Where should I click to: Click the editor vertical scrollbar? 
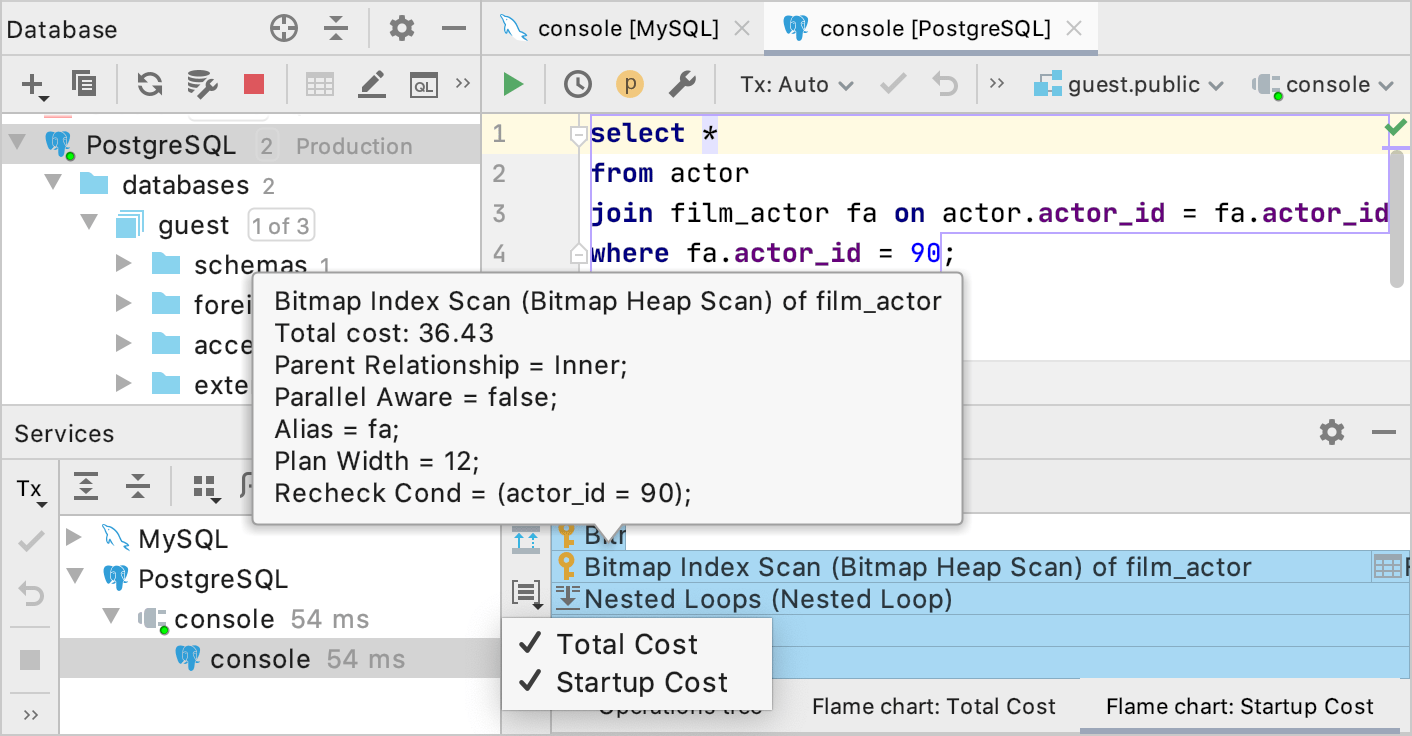[1398, 215]
